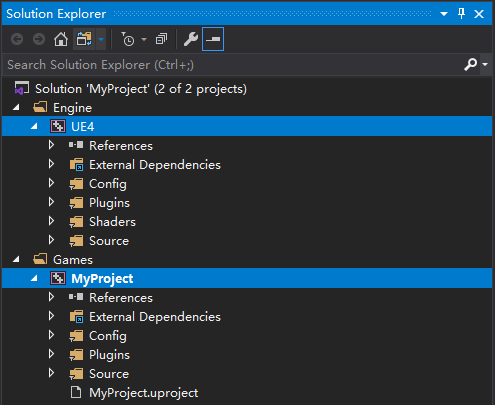Click the Config folder icon under MyProject
This screenshot has width=495, height=405.
[76, 336]
